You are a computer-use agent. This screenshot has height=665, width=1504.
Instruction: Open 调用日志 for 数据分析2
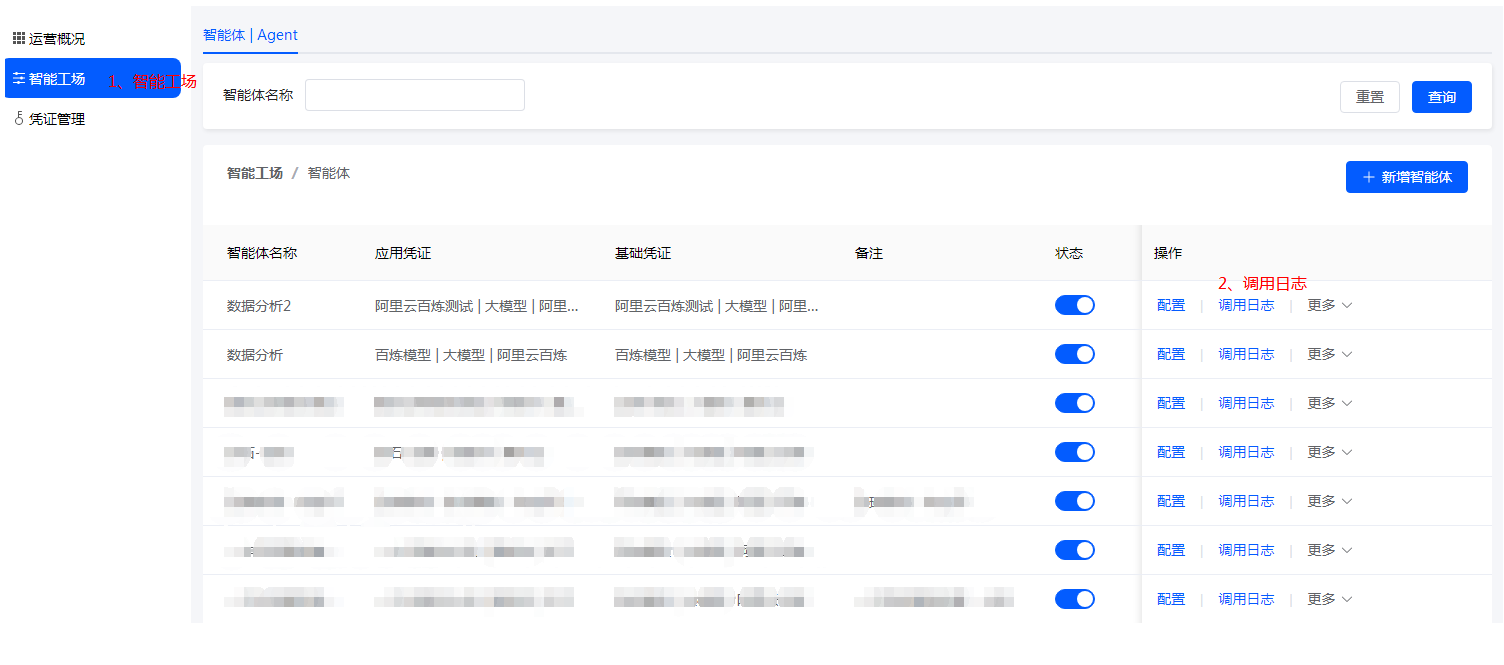point(1246,305)
